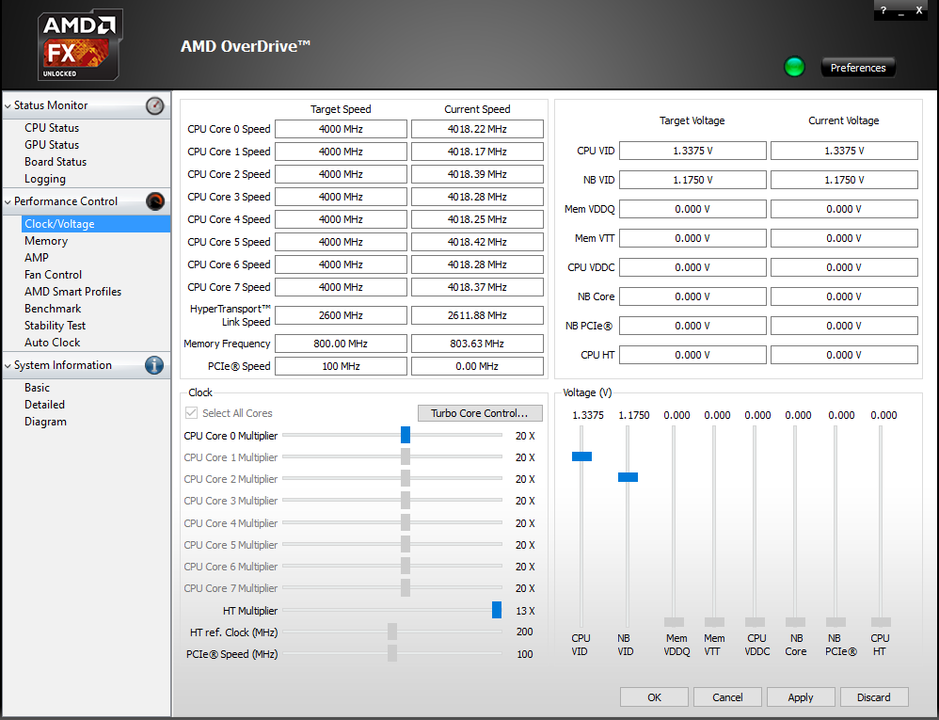The width and height of the screenshot is (939, 720).
Task: Click the CPU Core 4 Multiplier slider handle
Action: pos(405,522)
